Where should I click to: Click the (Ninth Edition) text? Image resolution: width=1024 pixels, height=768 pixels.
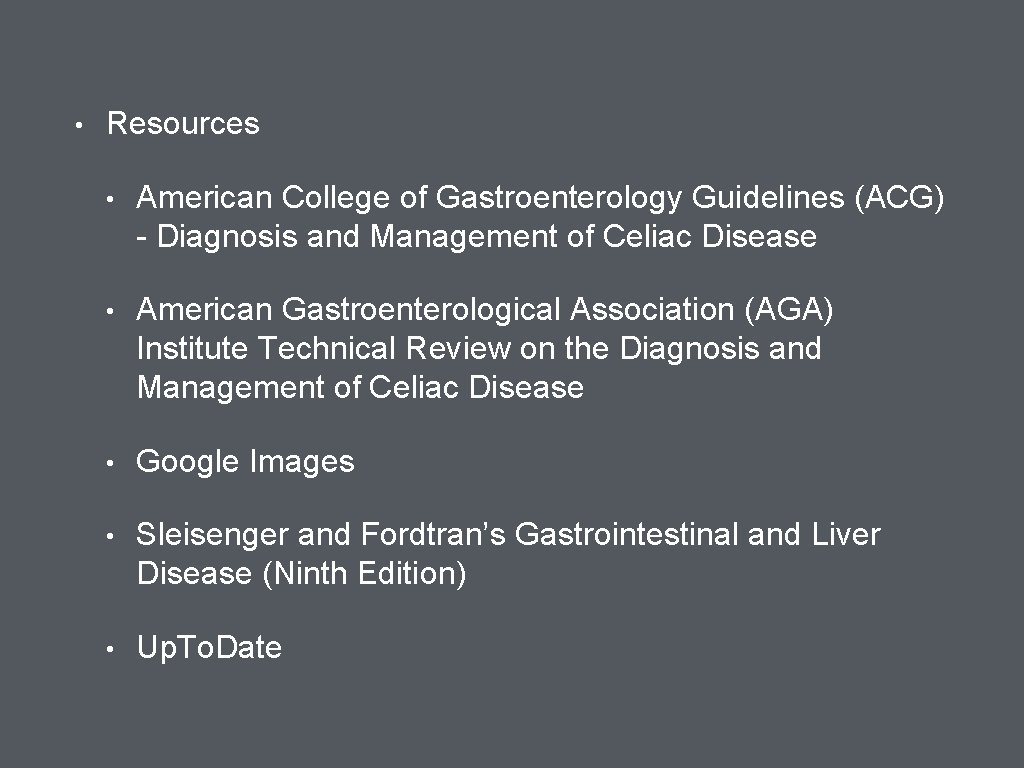coord(364,574)
